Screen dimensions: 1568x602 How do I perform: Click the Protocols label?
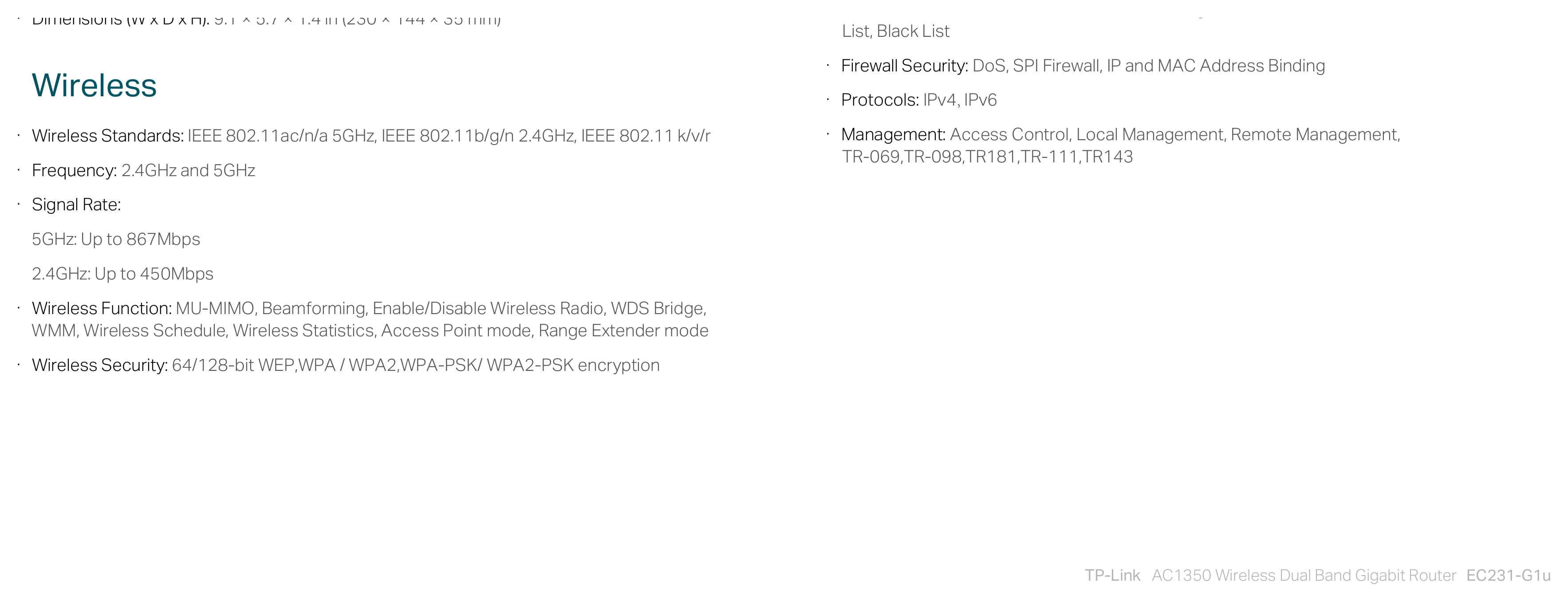pos(879,100)
